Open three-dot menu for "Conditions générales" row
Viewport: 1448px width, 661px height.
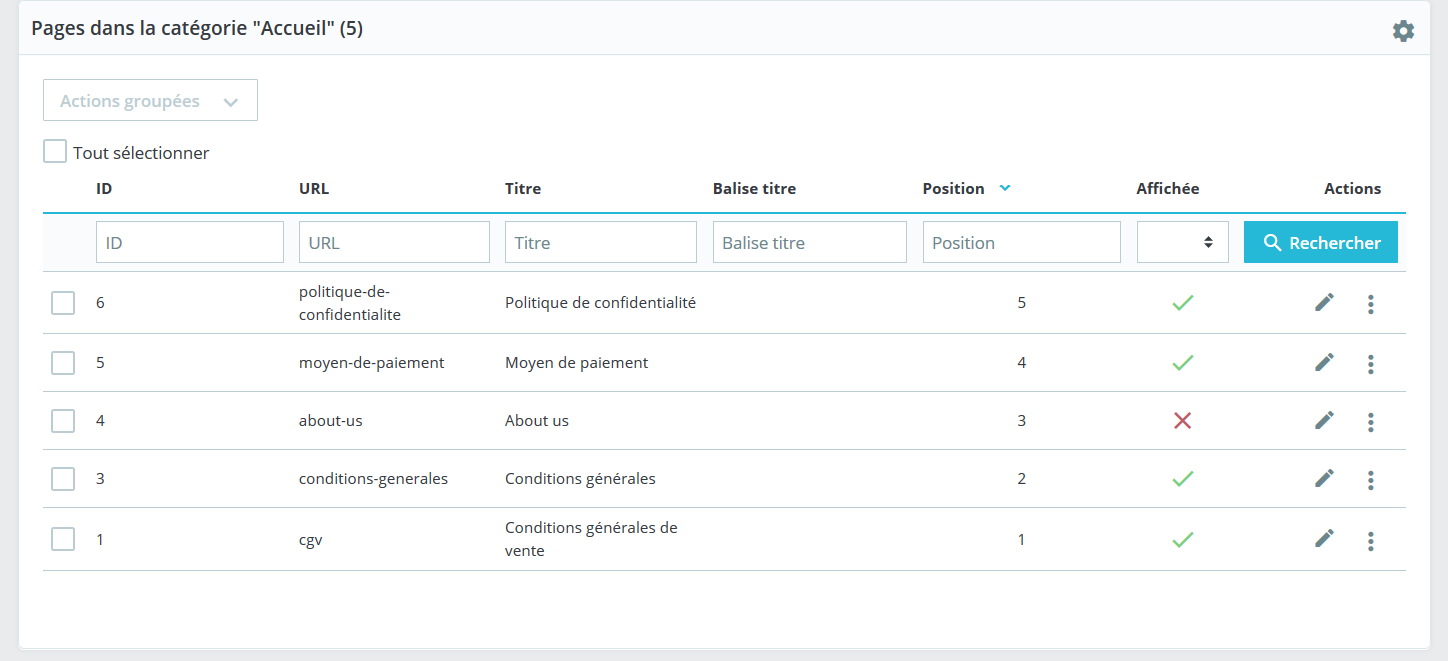tap(1371, 480)
